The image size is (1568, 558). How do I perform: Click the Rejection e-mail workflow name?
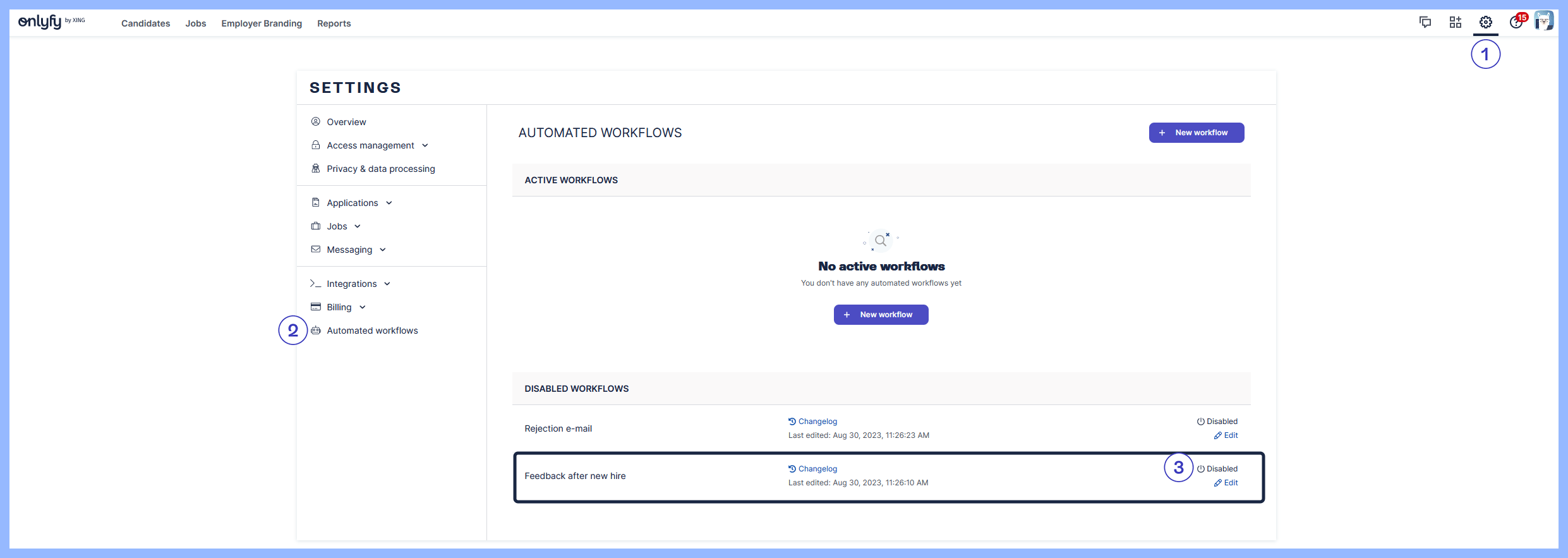(x=558, y=428)
